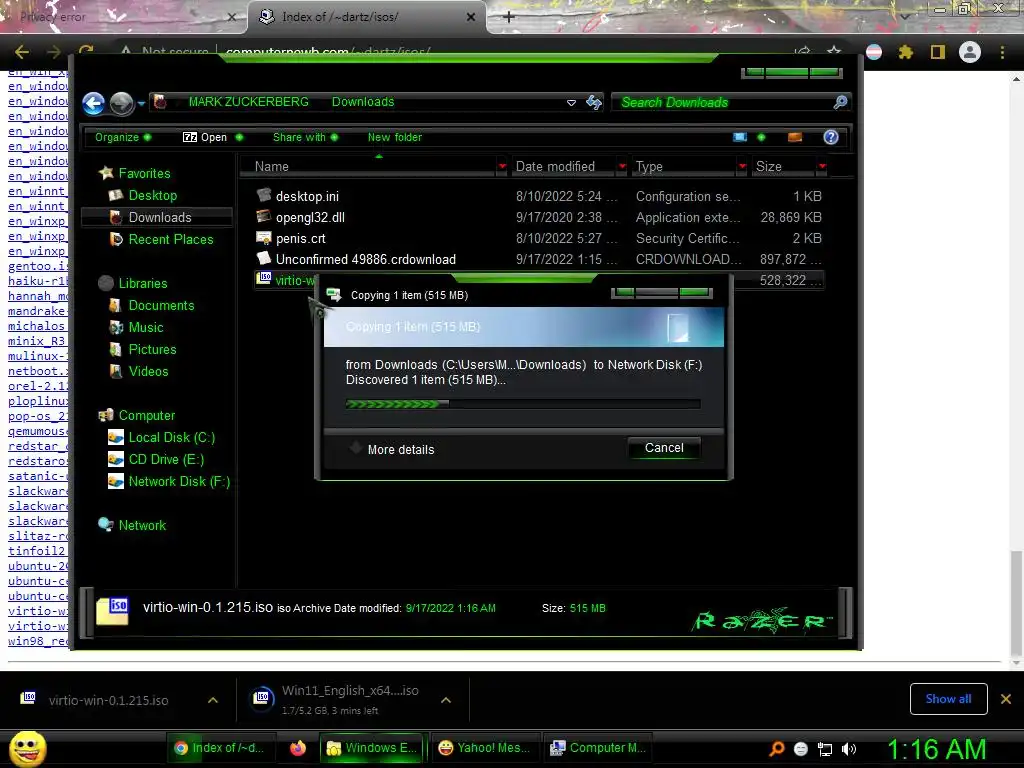Screen dimensions: 1024x768
Task: Toggle the preview pane icon
Action: point(795,137)
